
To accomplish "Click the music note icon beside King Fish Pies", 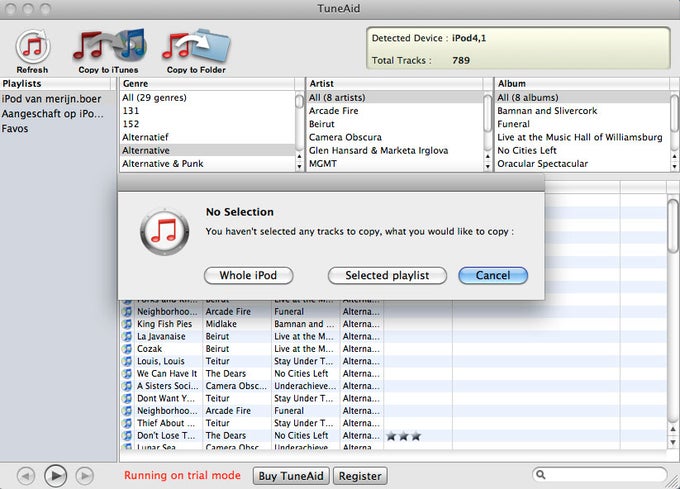I will (127, 324).
